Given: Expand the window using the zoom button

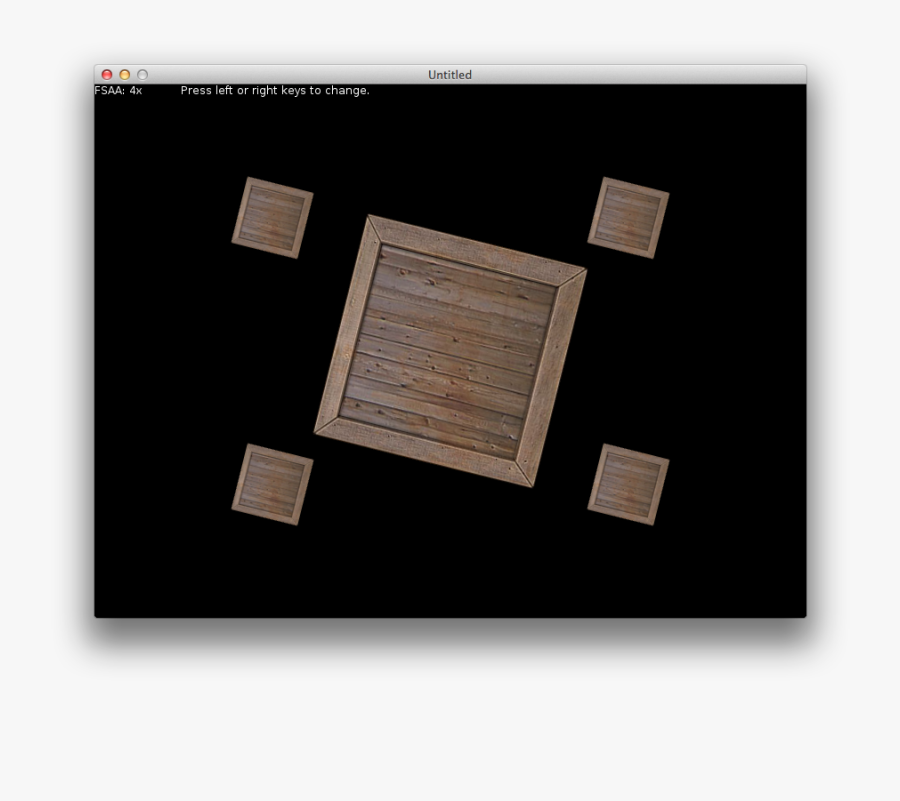Looking at the screenshot, I should tap(141, 74).
